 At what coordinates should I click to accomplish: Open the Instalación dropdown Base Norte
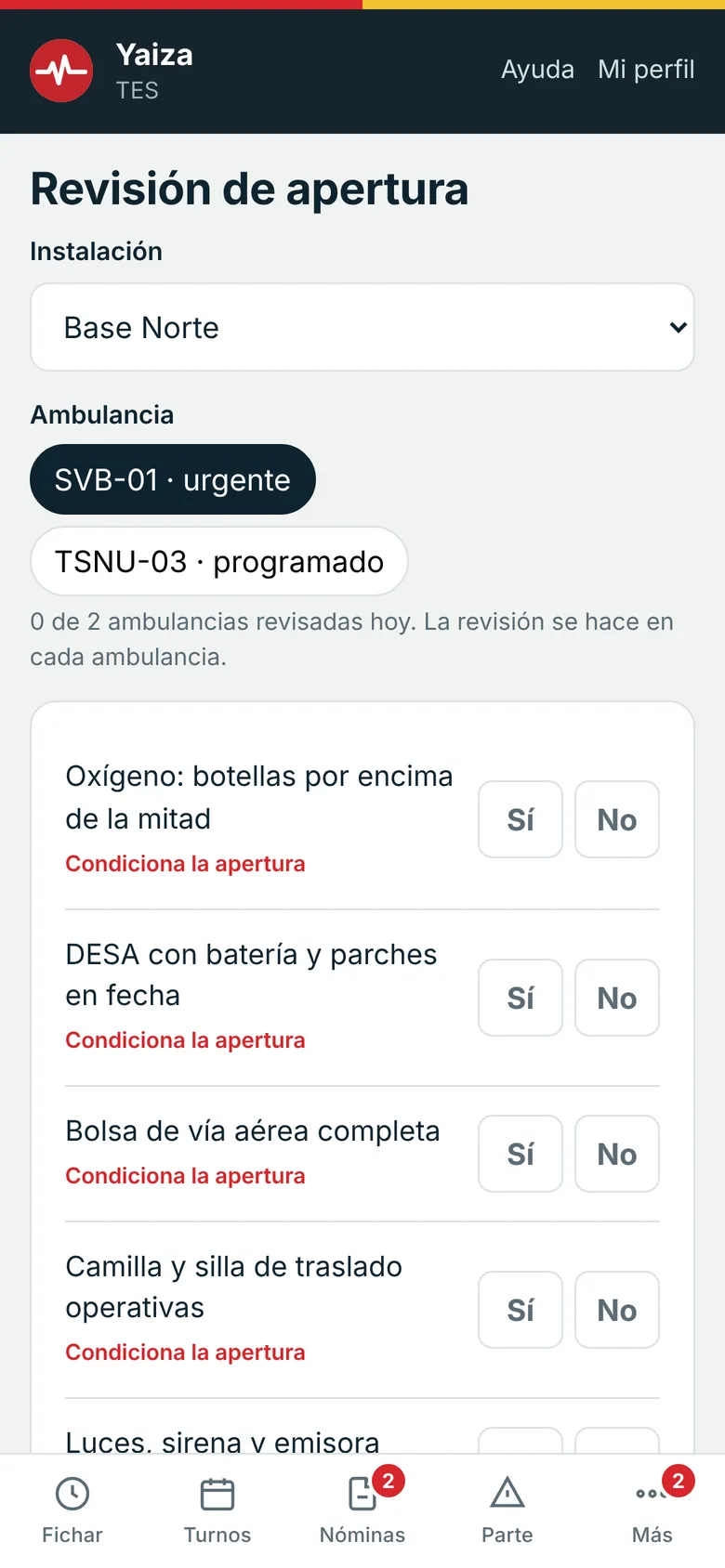(x=362, y=327)
